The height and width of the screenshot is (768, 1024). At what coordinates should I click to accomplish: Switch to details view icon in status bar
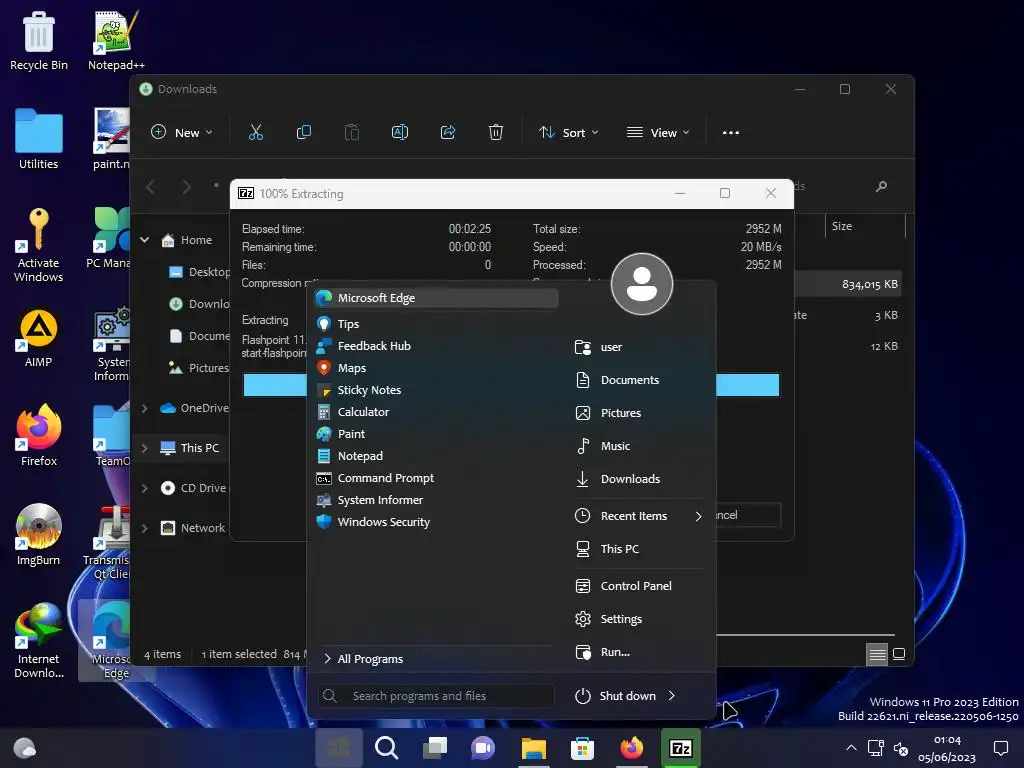point(877,654)
